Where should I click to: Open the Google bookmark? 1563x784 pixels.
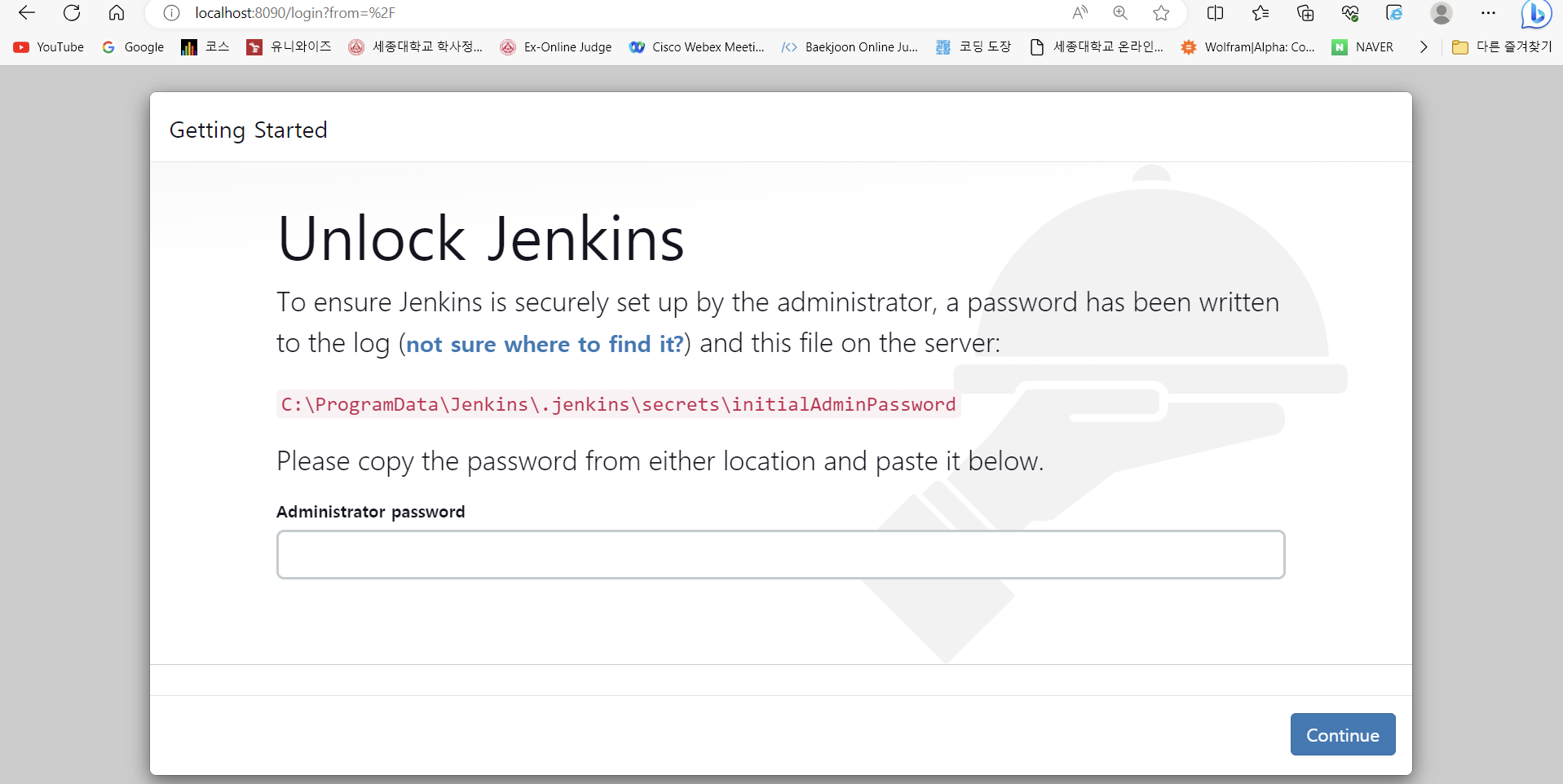tap(133, 47)
